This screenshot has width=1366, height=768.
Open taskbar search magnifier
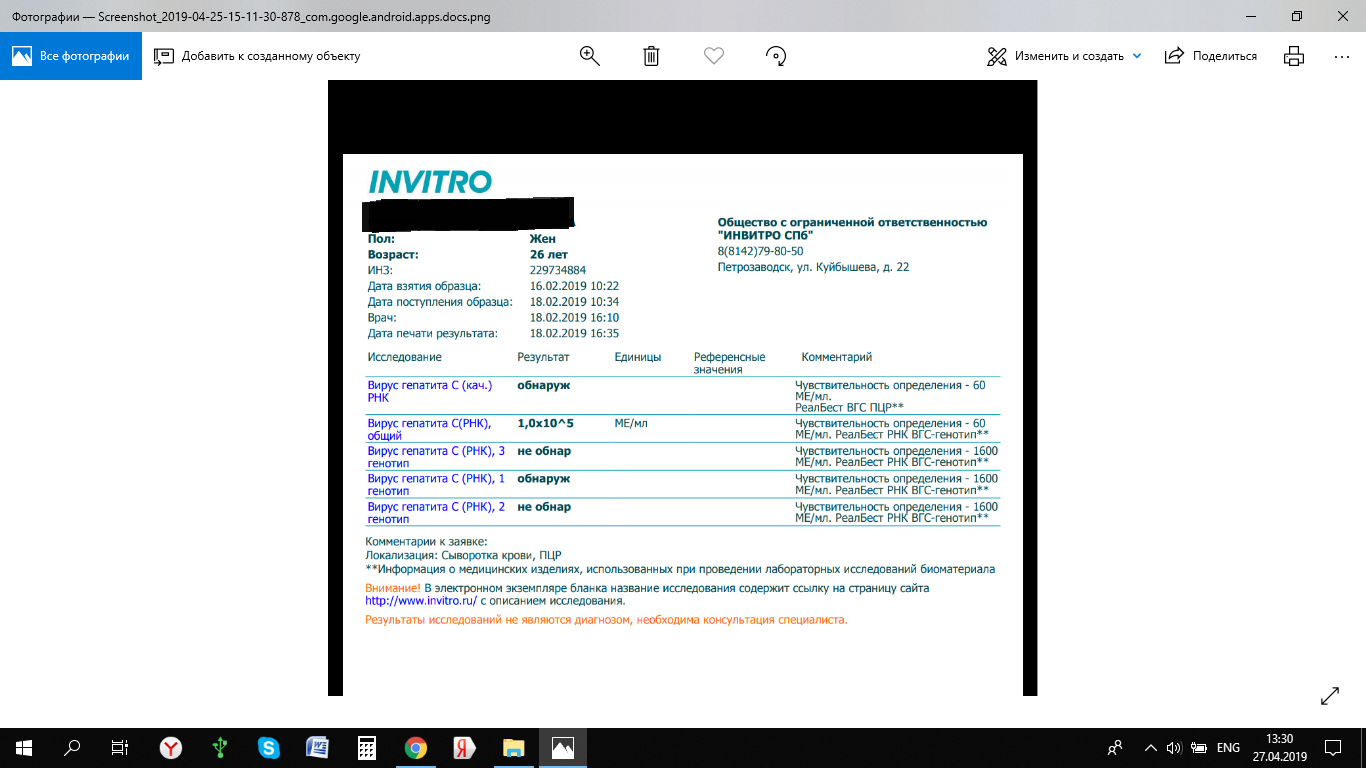coord(72,747)
